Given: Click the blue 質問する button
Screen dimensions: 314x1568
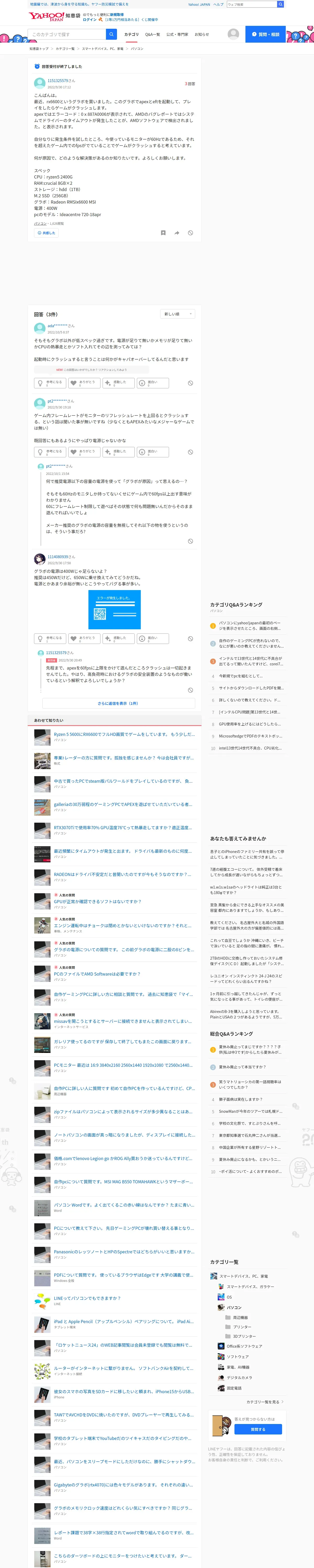Looking at the screenshot, I should (258, 1429).
